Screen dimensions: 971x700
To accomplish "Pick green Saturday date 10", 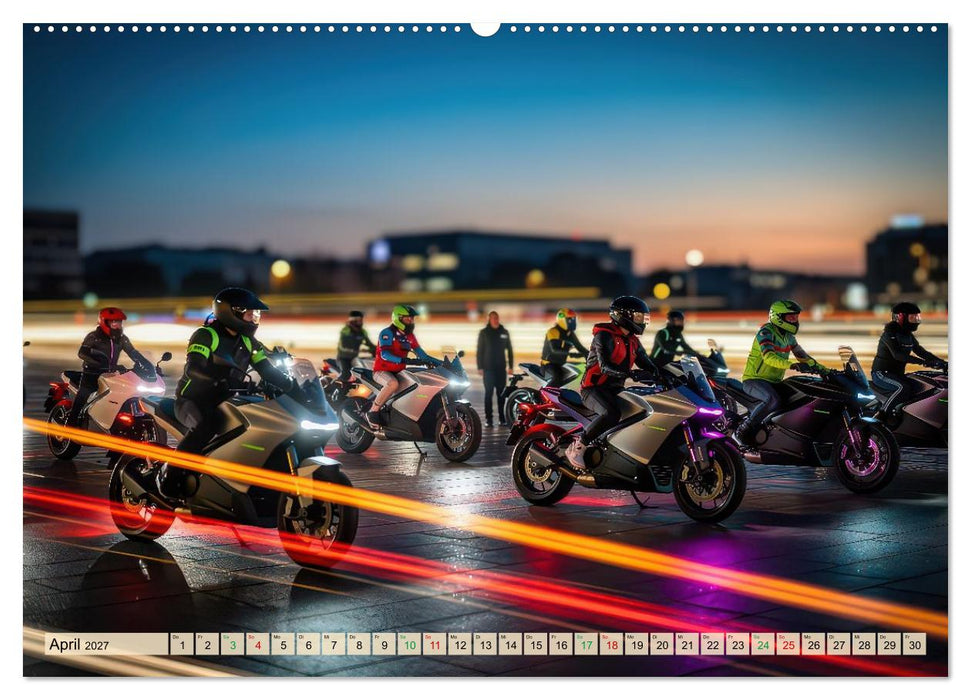I will (x=410, y=644).
